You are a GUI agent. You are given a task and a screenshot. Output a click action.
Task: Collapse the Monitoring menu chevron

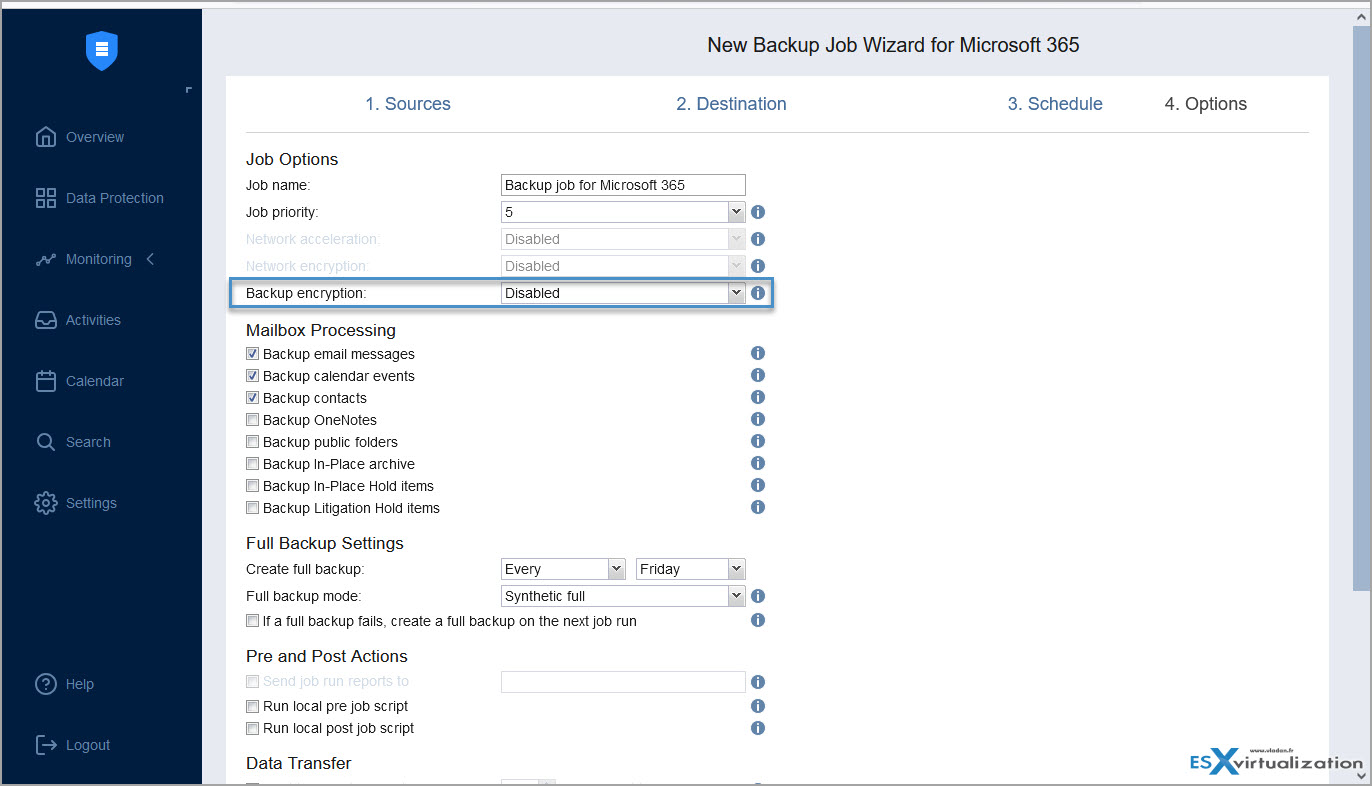click(x=150, y=259)
